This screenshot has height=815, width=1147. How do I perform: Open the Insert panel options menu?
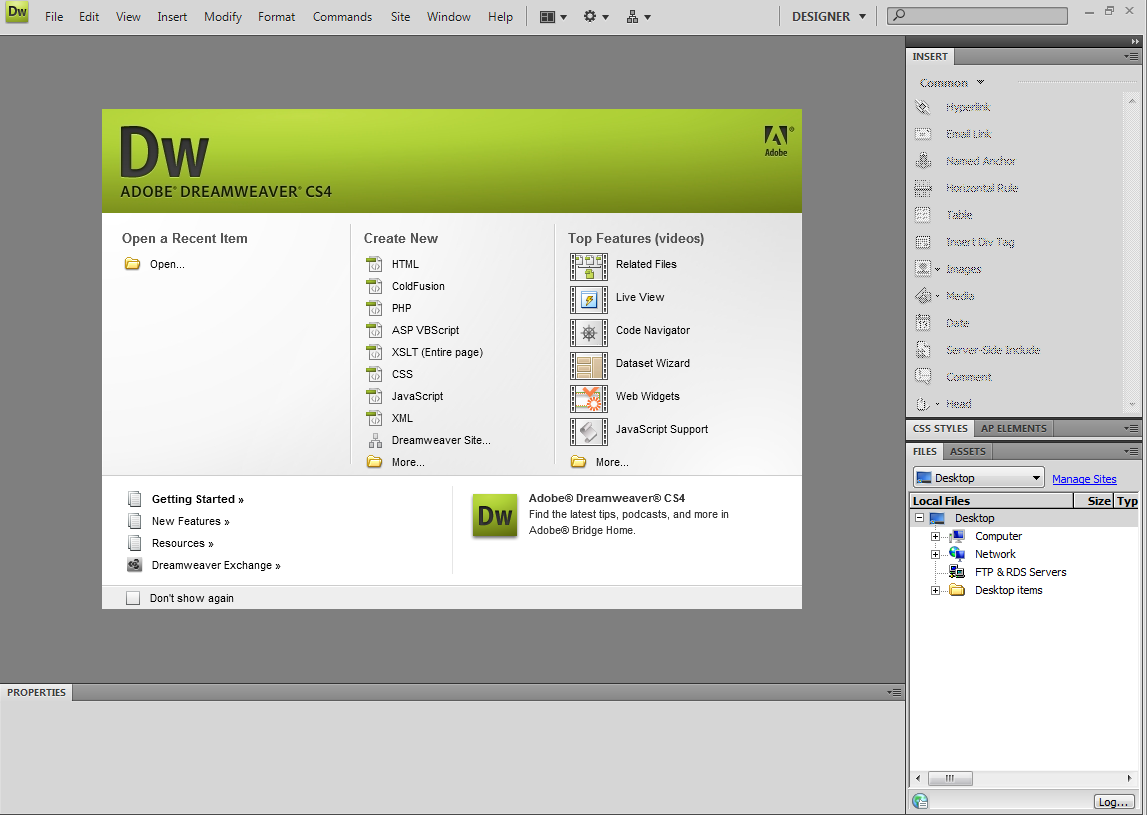coord(1131,56)
